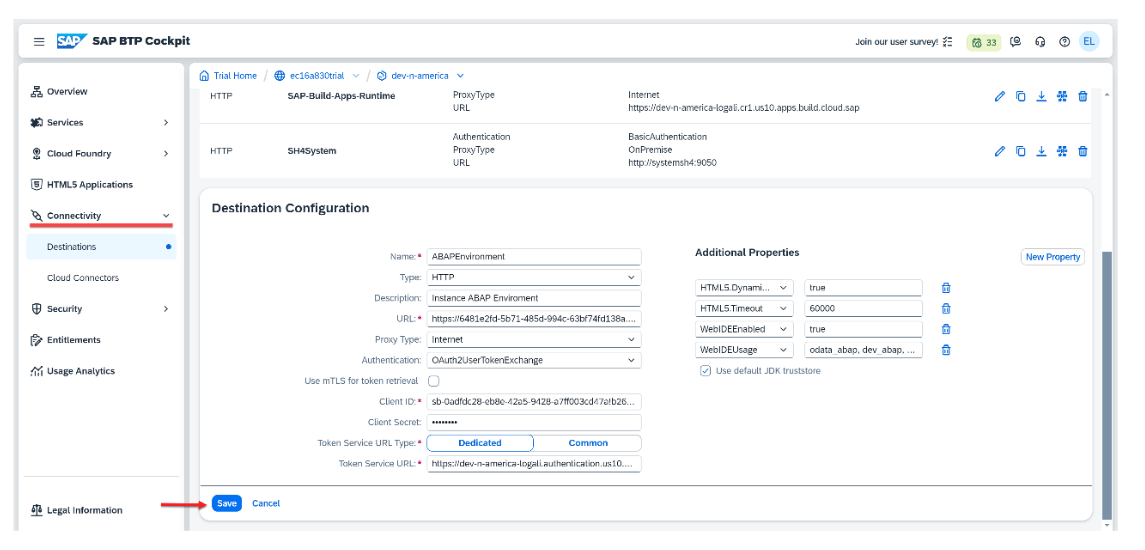
Task: Delete the SH4System destination
Action: click(x=1083, y=151)
